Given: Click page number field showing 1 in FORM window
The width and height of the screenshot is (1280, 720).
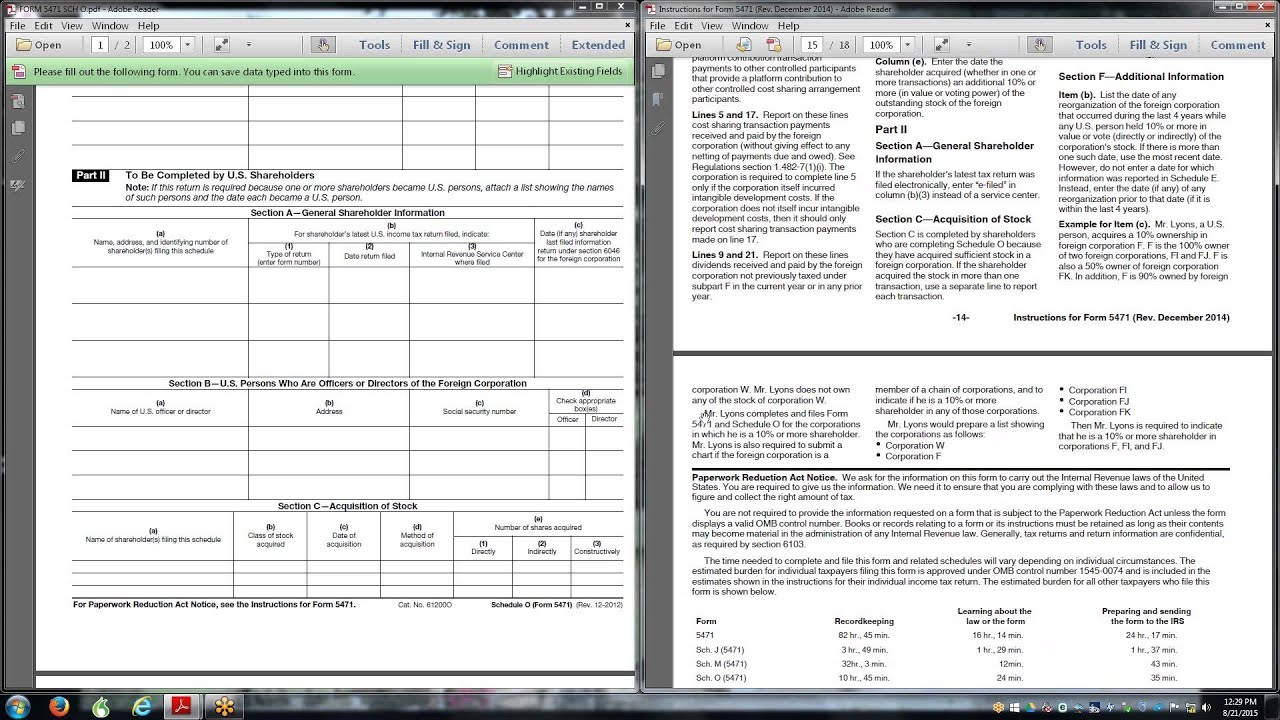Looking at the screenshot, I should pyautogui.click(x=99, y=45).
